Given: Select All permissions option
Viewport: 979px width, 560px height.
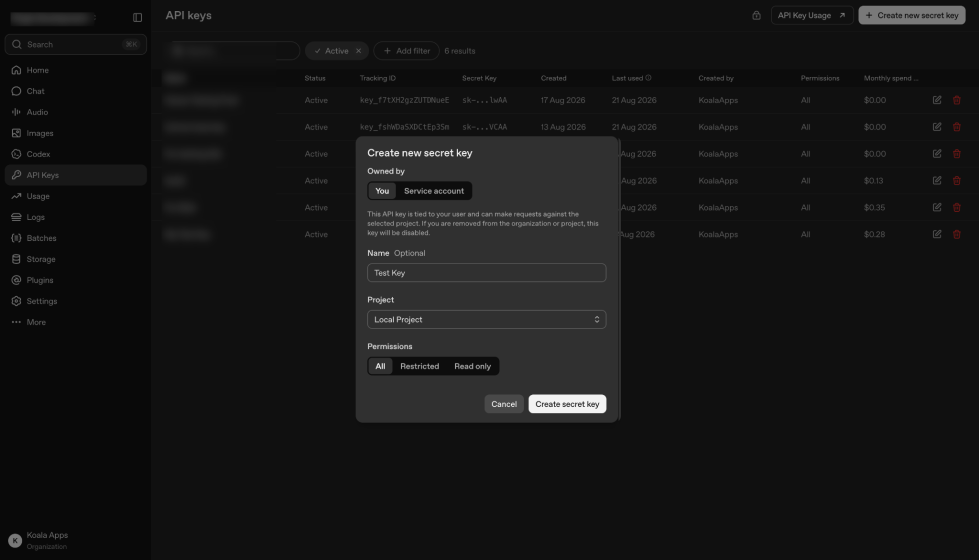Looking at the screenshot, I should tap(380, 366).
